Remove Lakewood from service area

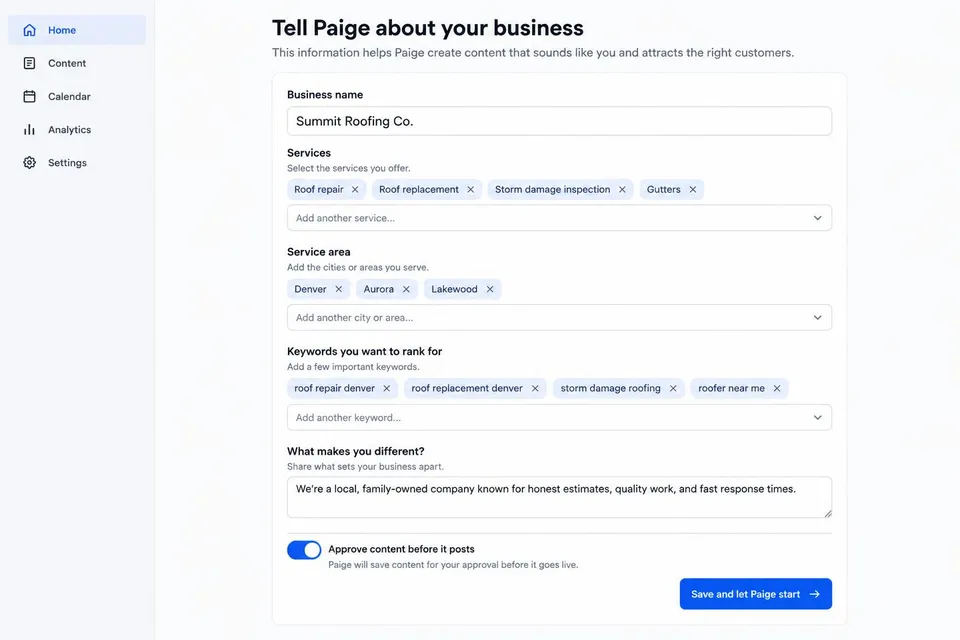point(490,289)
